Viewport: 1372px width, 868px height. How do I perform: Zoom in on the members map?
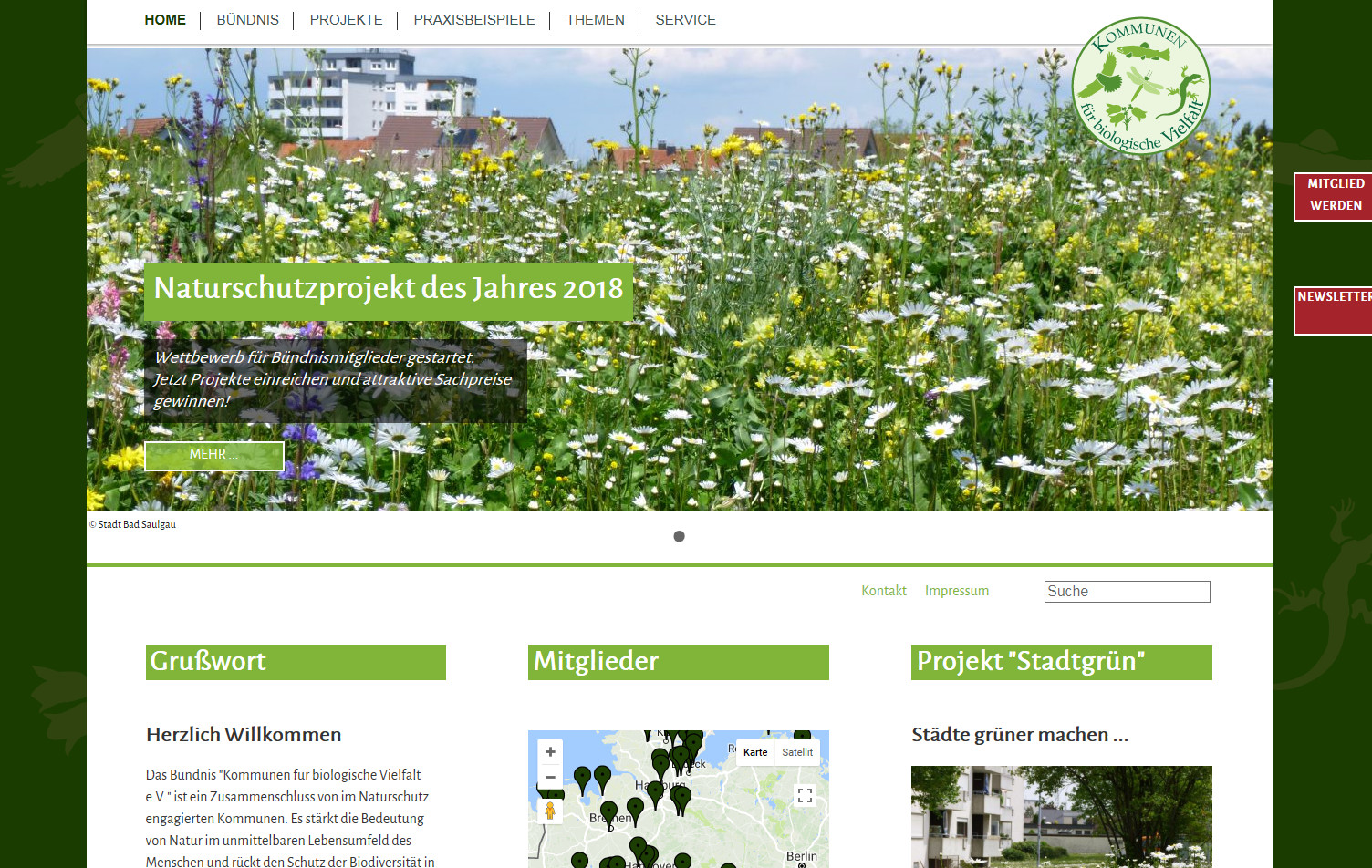click(x=550, y=752)
